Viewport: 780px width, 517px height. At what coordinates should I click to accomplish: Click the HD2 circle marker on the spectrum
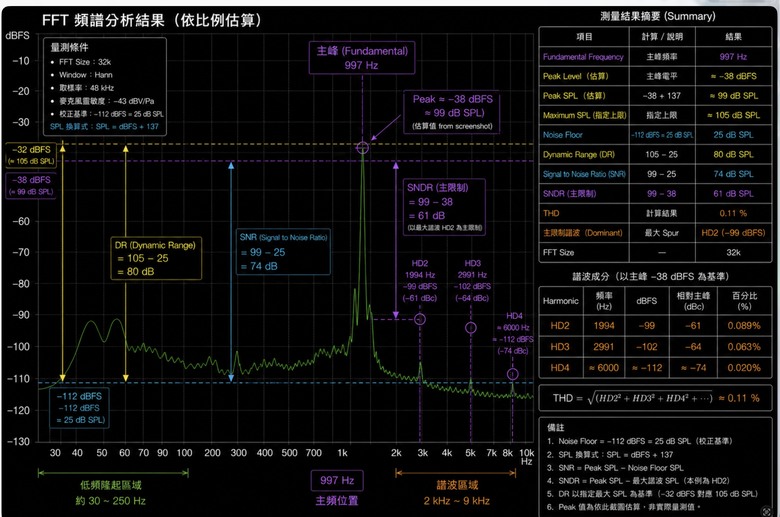pyautogui.click(x=420, y=319)
